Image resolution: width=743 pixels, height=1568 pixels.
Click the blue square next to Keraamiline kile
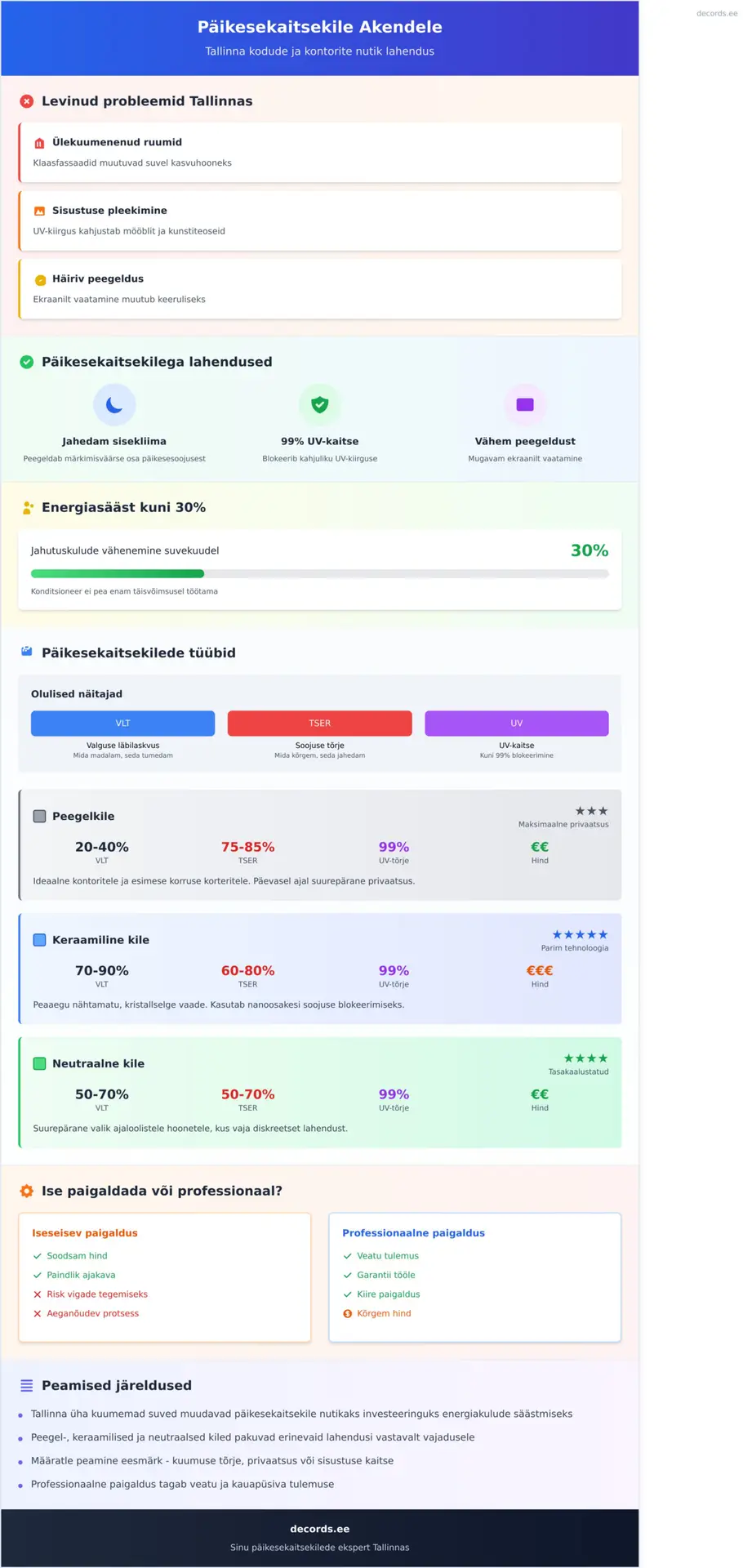(x=39, y=940)
